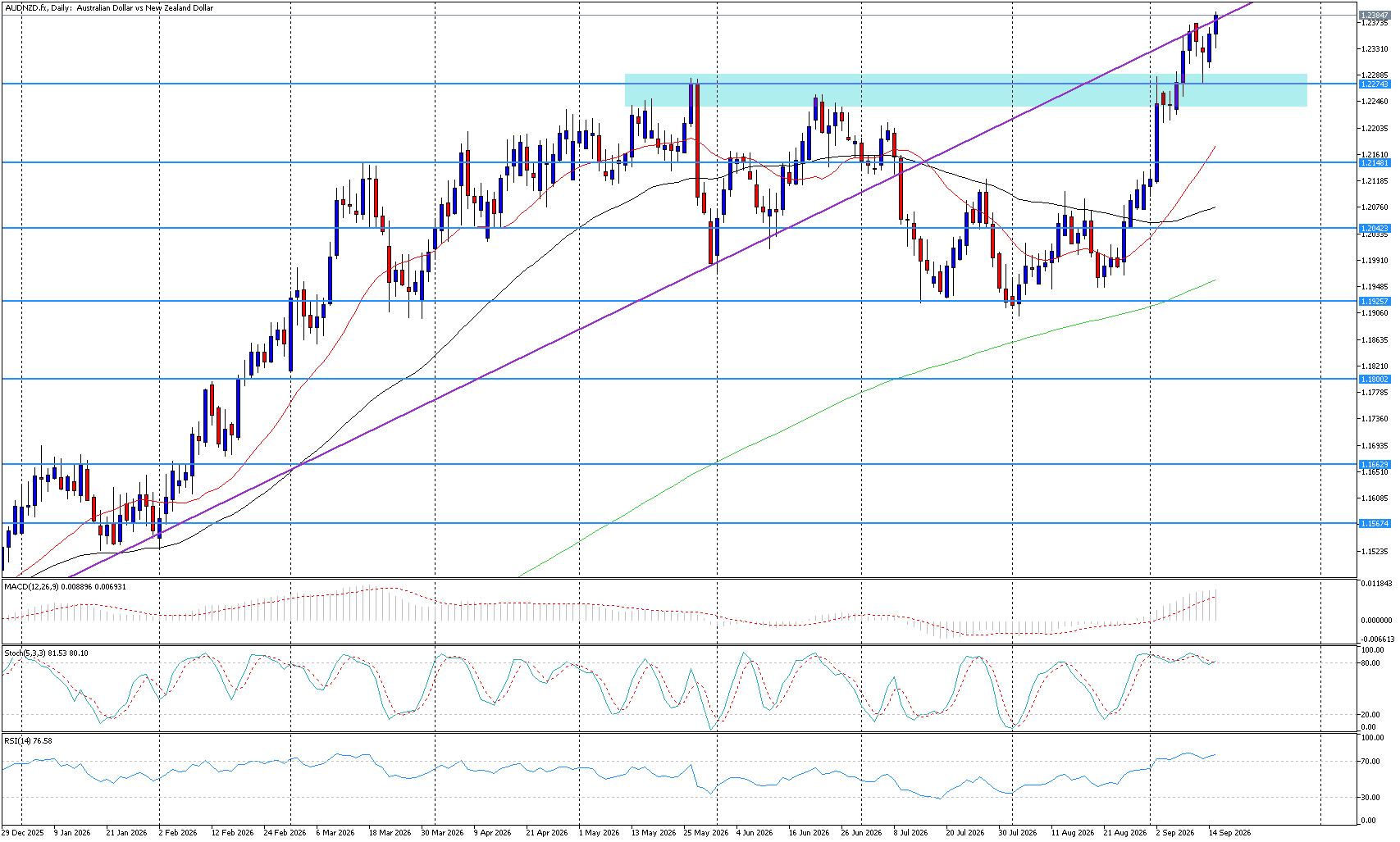Click the 30 Mar 2026 date label

click(x=442, y=833)
